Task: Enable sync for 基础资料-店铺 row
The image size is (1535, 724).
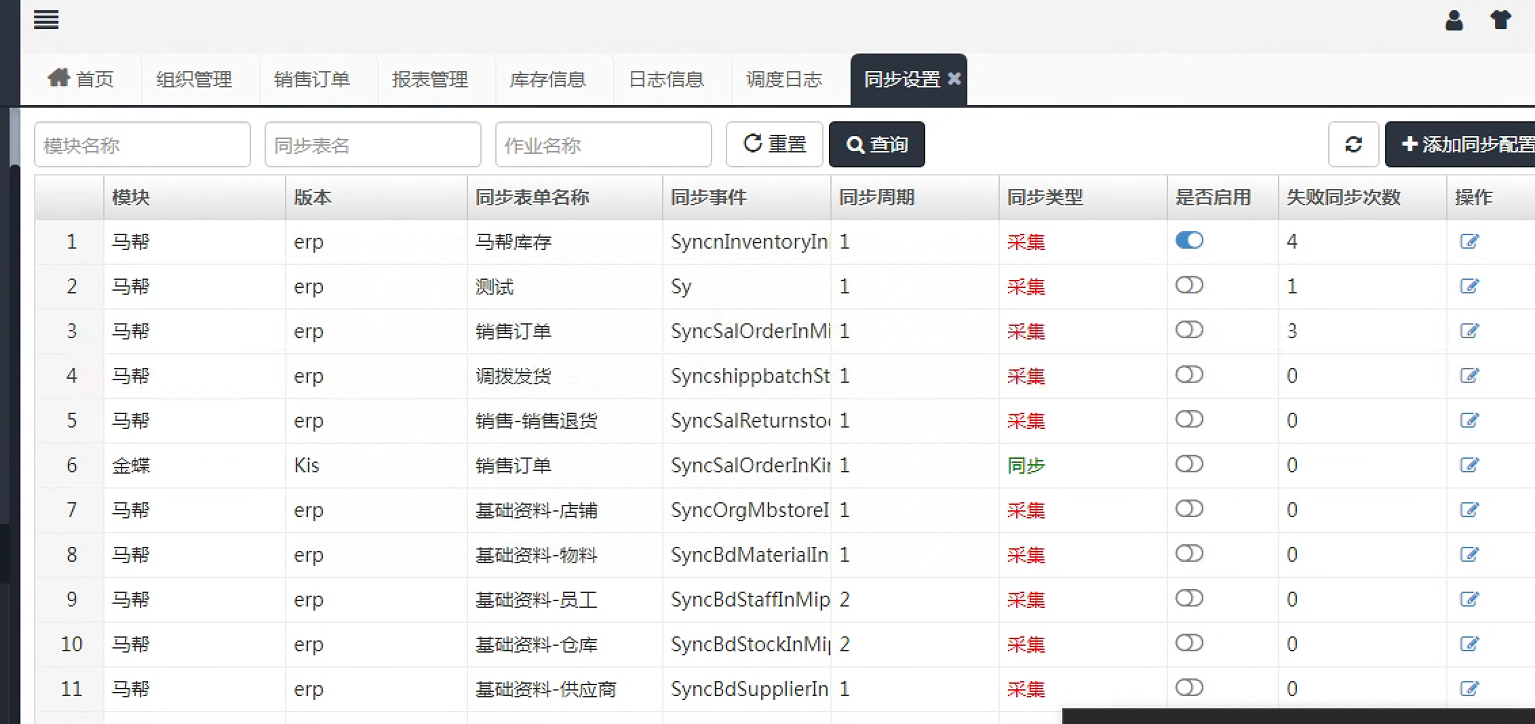Action: coord(1189,509)
